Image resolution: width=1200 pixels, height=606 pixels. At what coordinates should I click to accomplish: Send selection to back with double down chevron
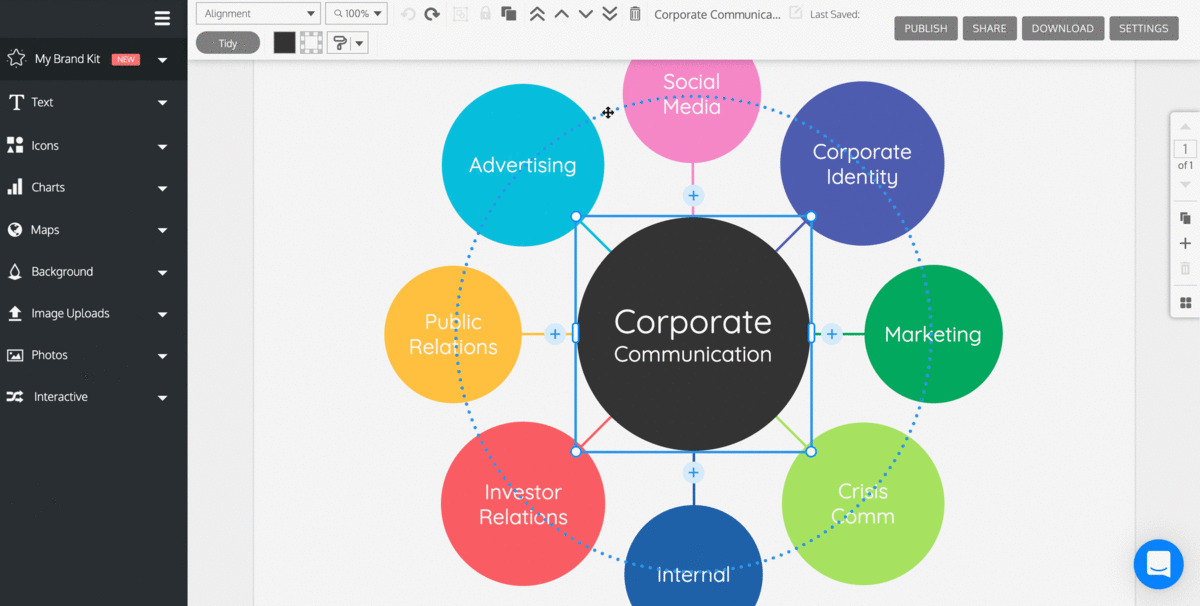[610, 14]
